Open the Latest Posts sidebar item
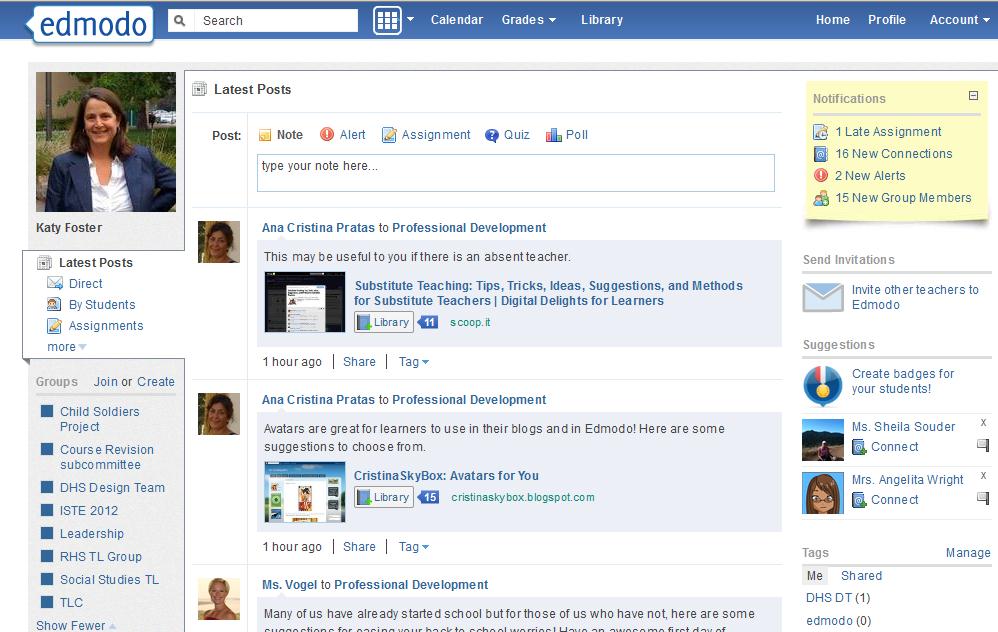Viewport: 998px width, 632px height. click(x=85, y=262)
